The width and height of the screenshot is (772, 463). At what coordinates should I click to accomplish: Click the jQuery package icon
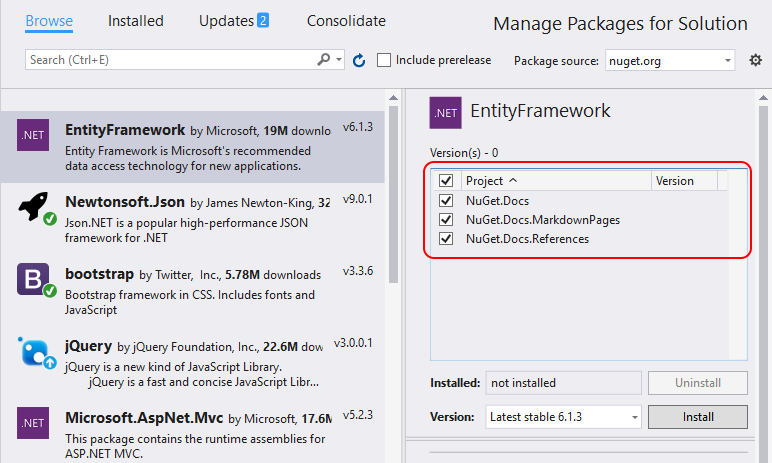click(35, 352)
